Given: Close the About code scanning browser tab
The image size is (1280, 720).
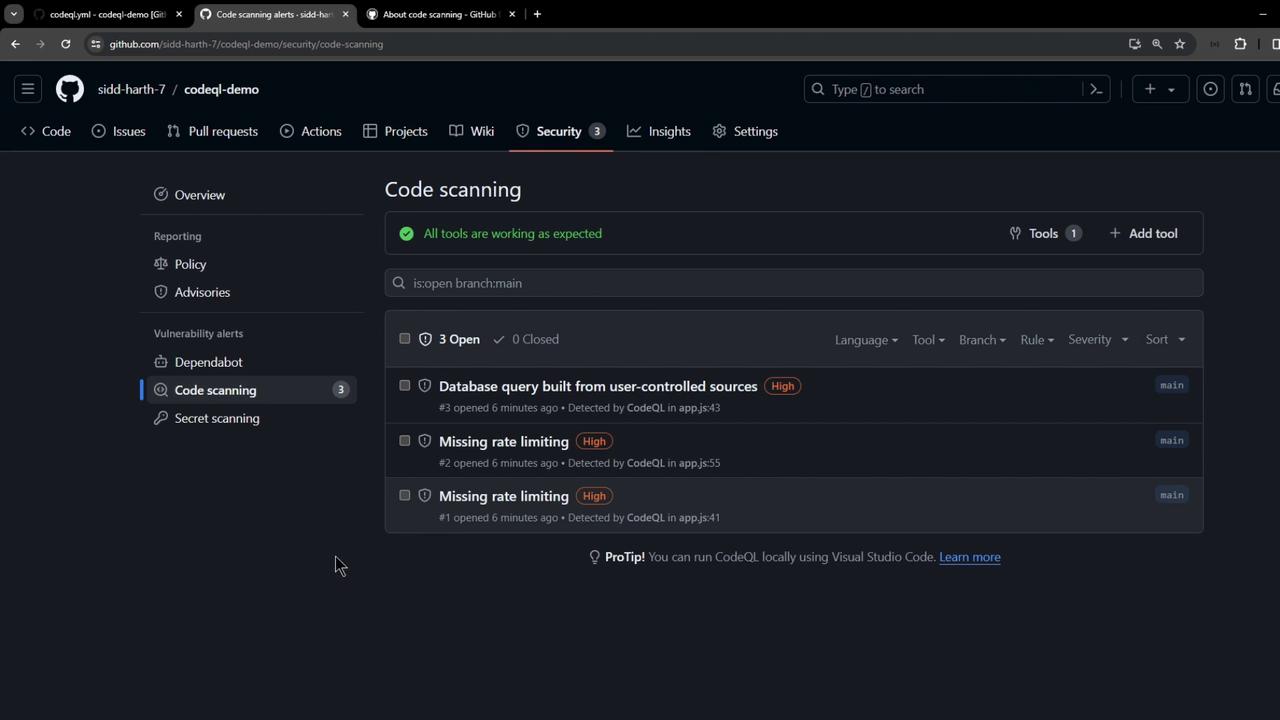Looking at the screenshot, I should pos(512,14).
